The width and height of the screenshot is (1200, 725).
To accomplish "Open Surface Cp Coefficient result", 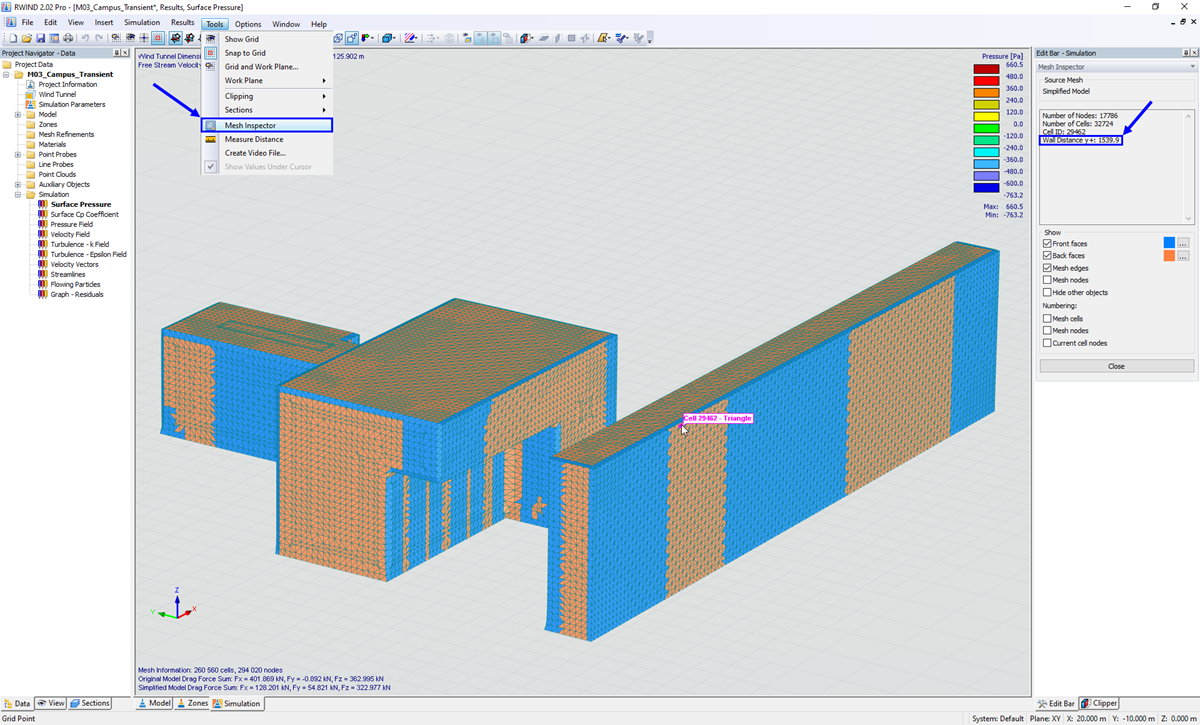I will tap(85, 214).
